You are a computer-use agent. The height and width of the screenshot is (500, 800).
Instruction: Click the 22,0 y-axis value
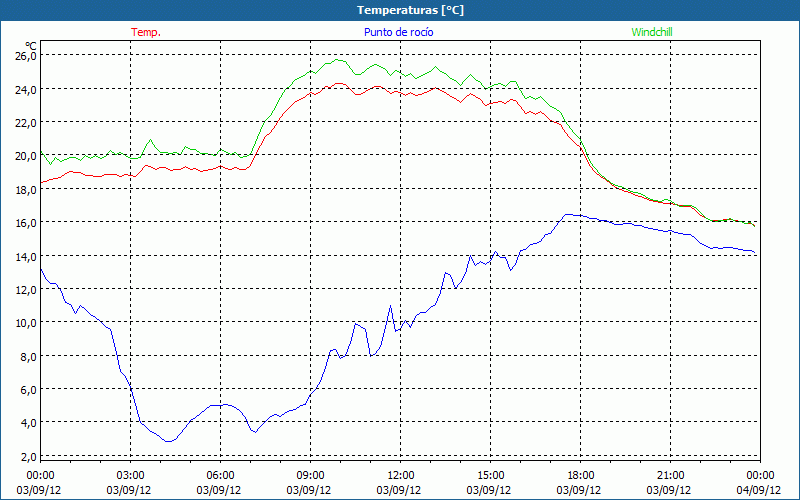click(x=26, y=122)
